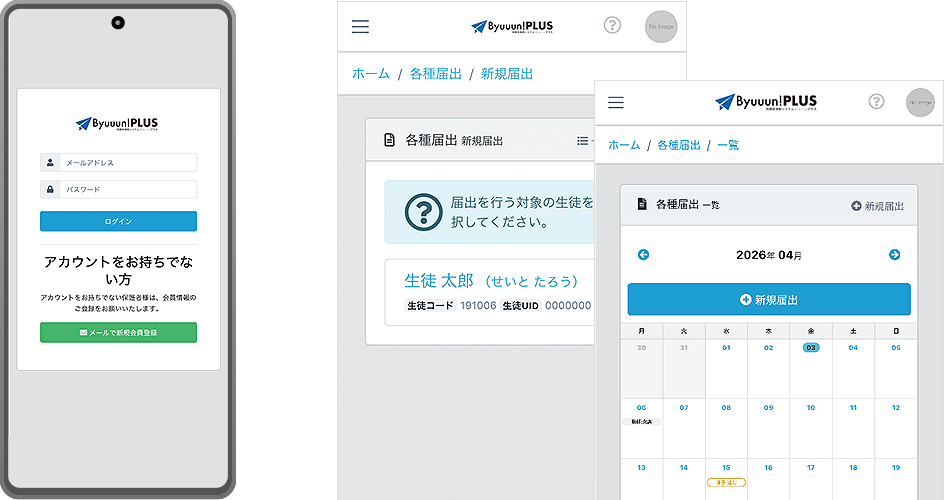
Task: Select date 12 in the calendar
Action: [x=896, y=408]
